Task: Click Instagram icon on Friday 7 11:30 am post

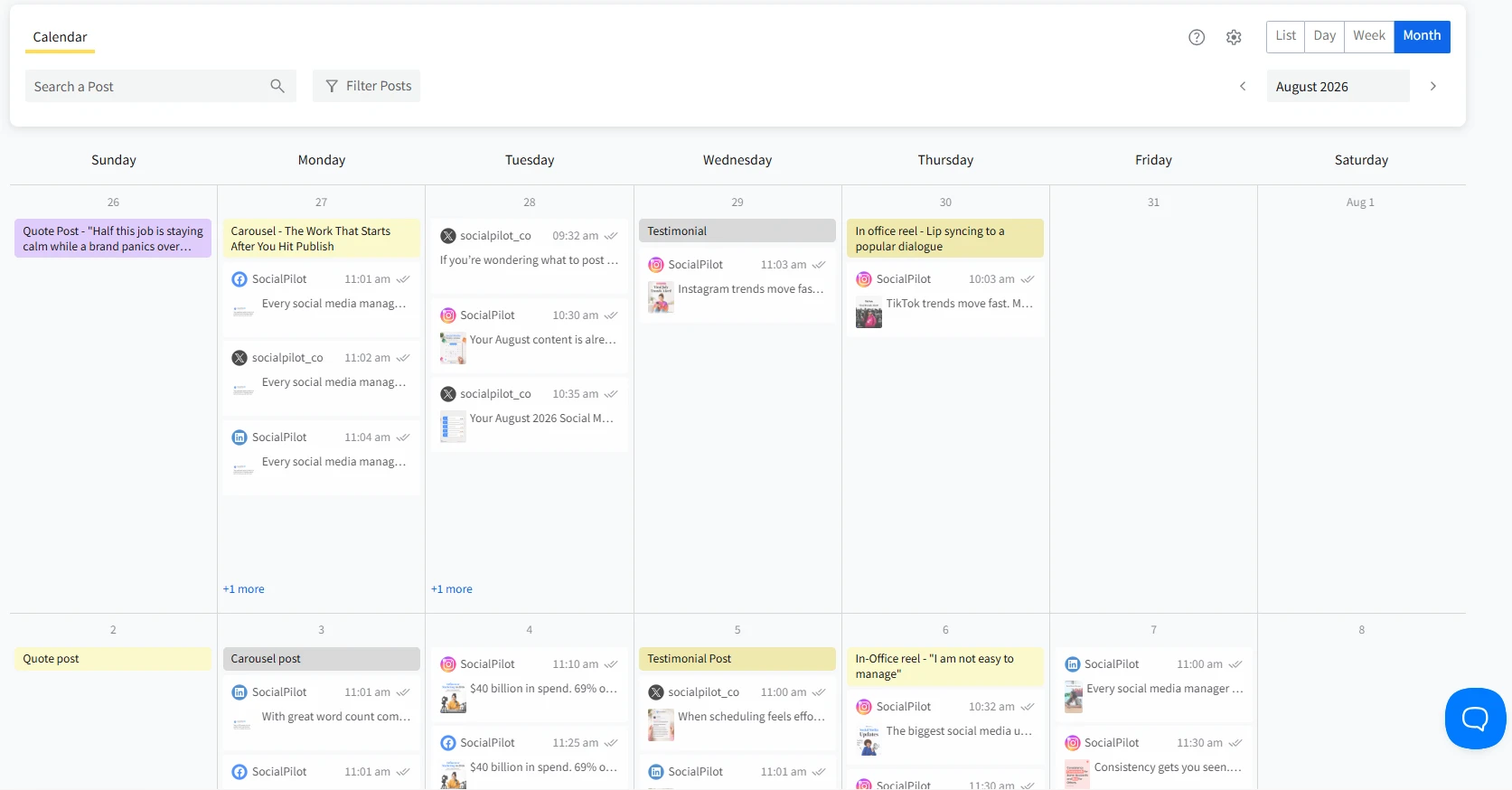Action: click(x=1073, y=743)
